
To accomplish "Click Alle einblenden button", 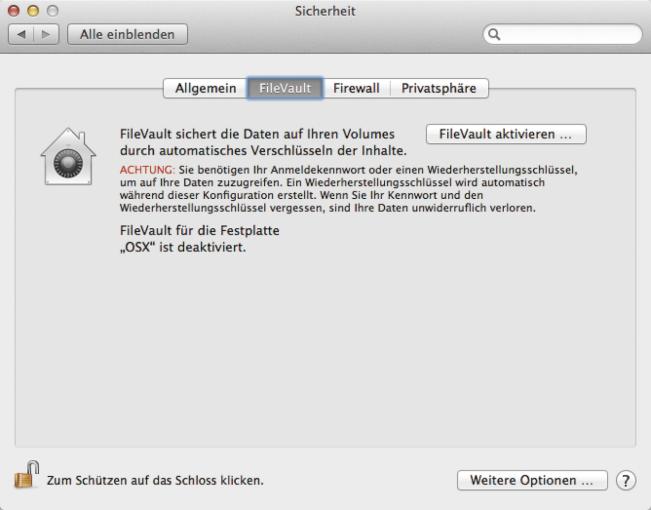I will (x=127, y=34).
